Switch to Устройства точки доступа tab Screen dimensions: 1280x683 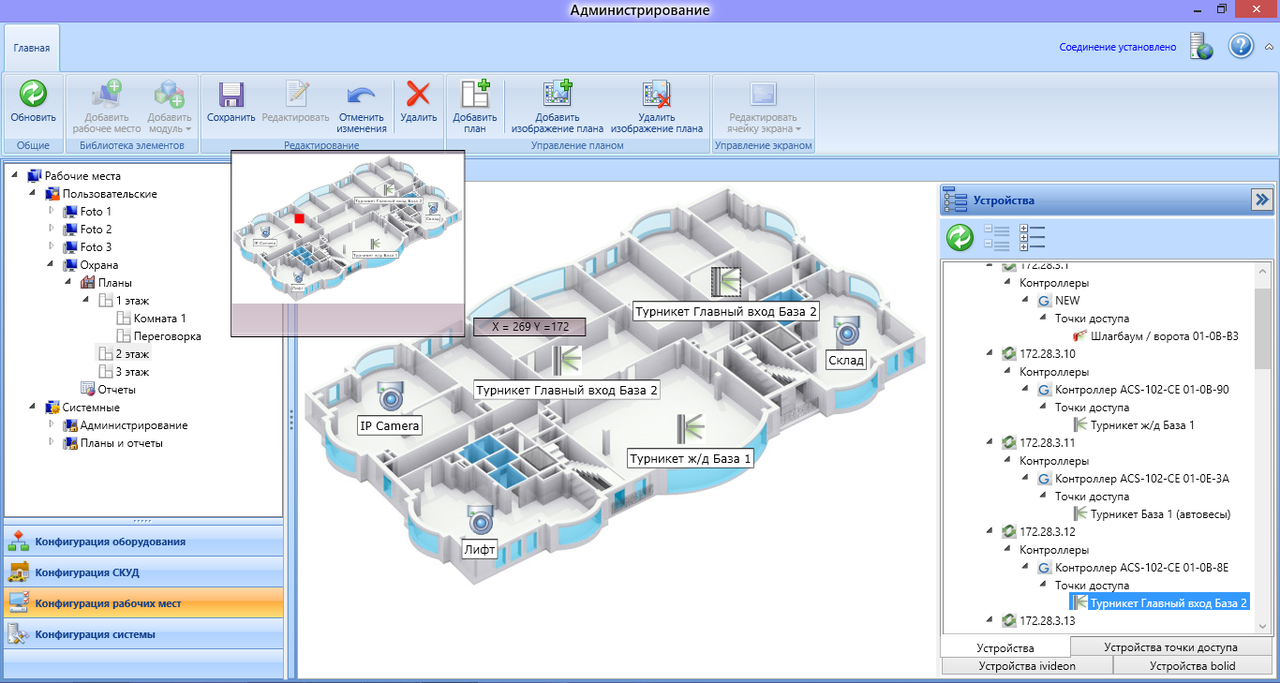[1169, 647]
